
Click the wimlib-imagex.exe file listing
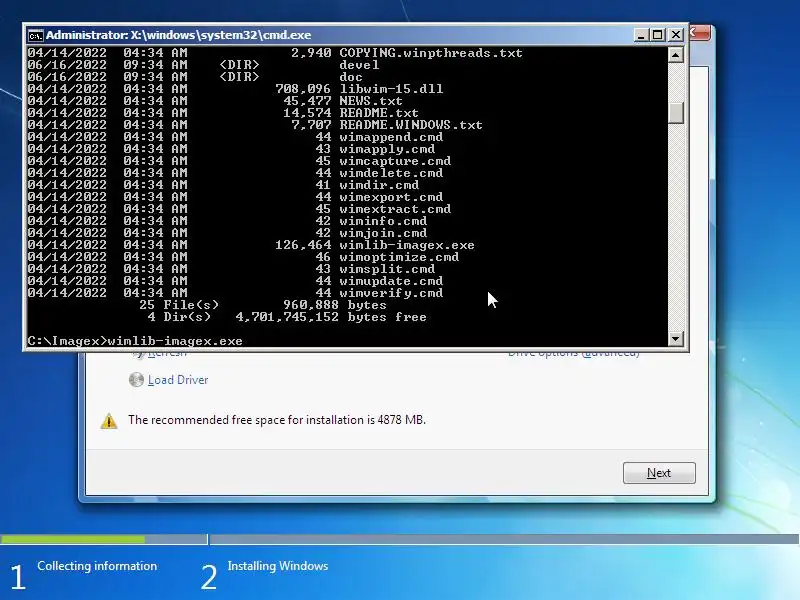(407, 245)
